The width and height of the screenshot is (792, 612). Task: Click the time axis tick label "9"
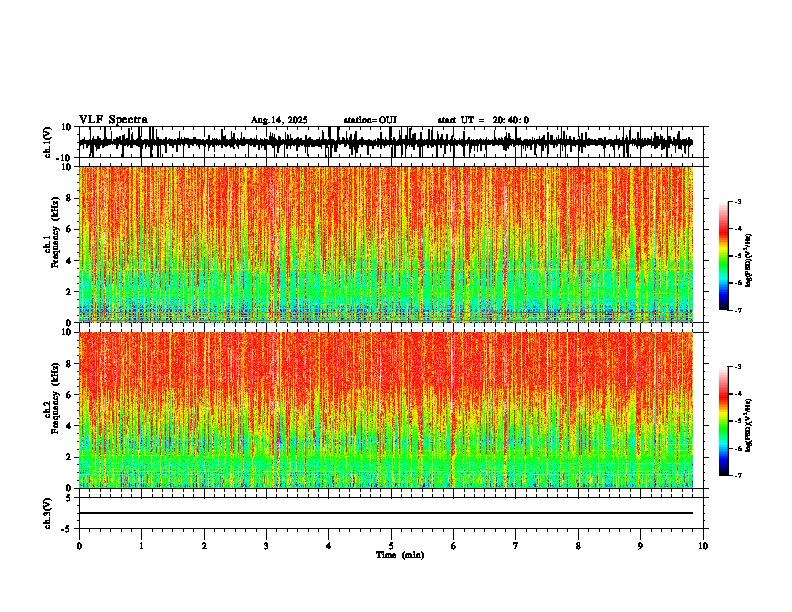click(x=640, y=545)
